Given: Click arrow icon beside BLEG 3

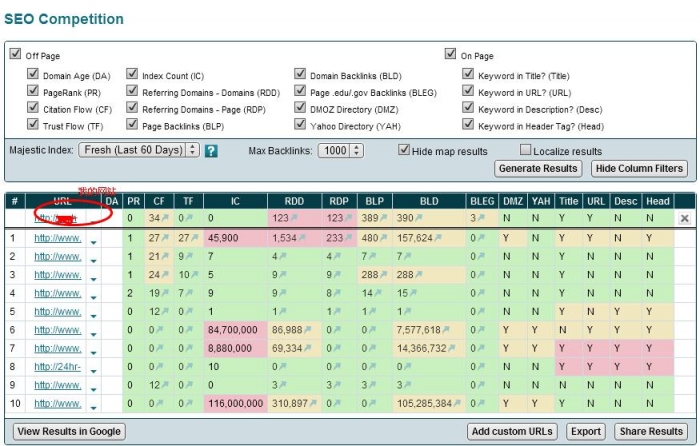Looking at the screenshot, I should coord(481,218).
